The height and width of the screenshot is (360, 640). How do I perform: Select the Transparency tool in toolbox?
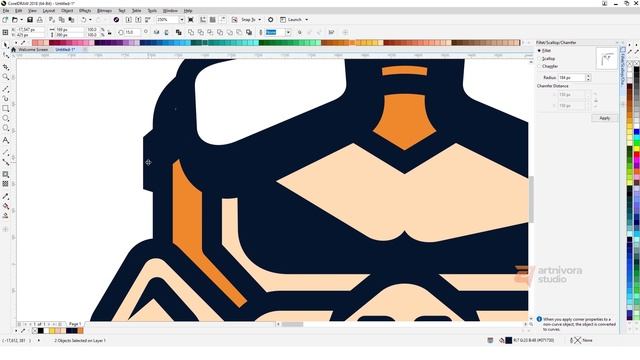click(6, 184)
